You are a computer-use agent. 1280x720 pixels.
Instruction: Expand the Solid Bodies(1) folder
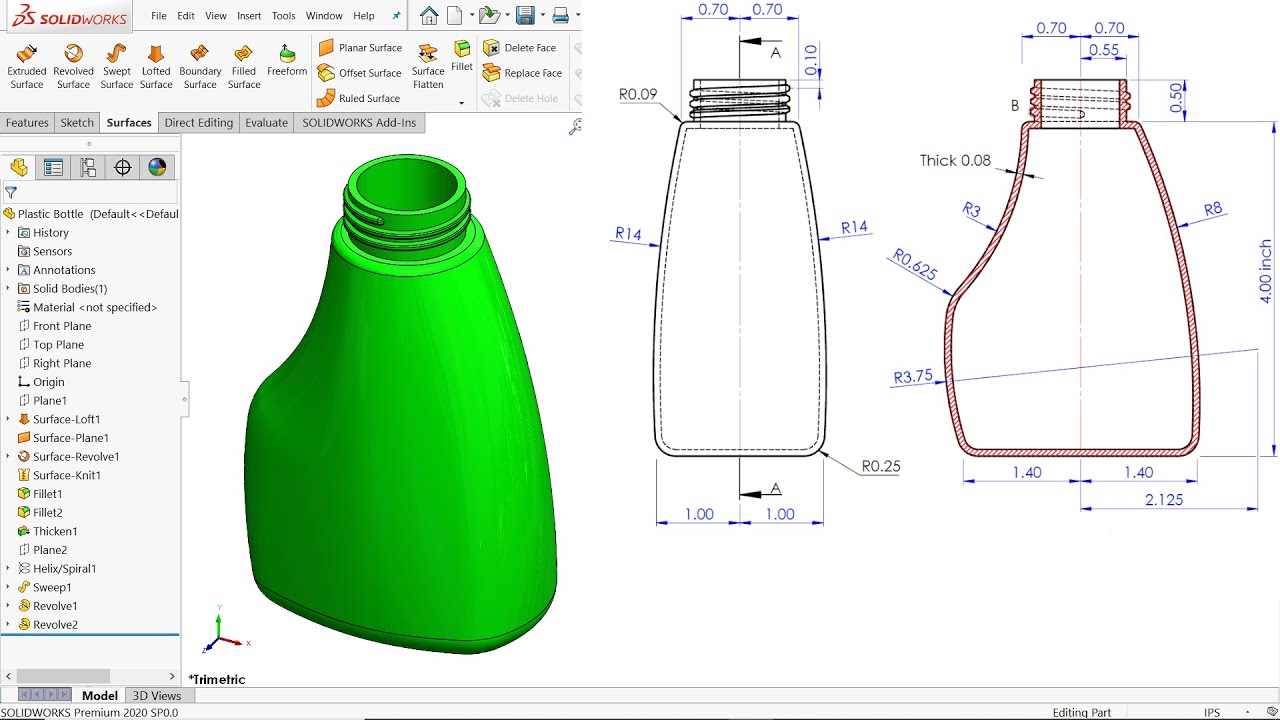point(8,289)
